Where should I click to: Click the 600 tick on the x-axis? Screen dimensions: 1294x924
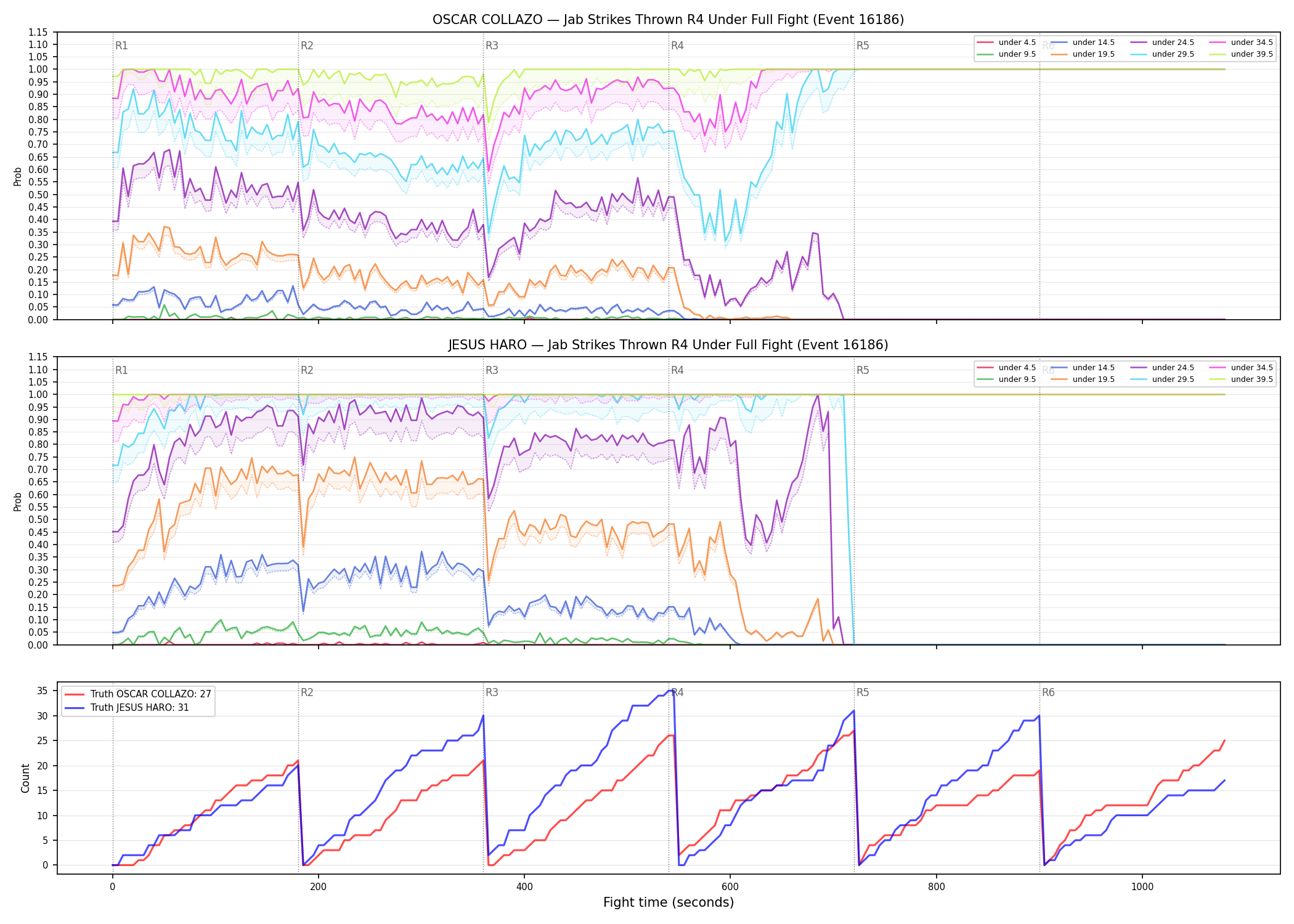pyautogui.click(x=730, y=887)
